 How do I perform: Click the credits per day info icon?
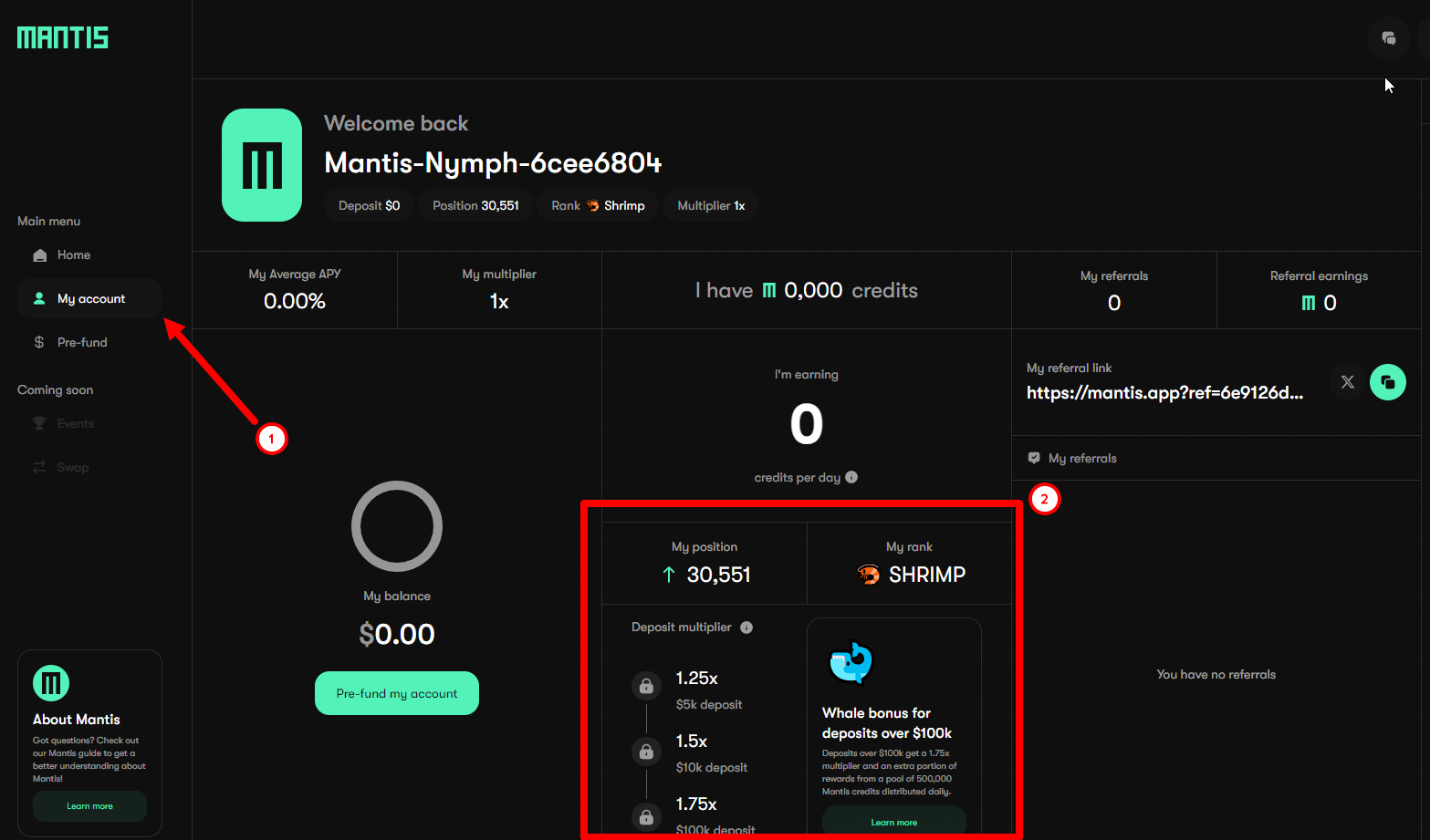click(851, 477)
